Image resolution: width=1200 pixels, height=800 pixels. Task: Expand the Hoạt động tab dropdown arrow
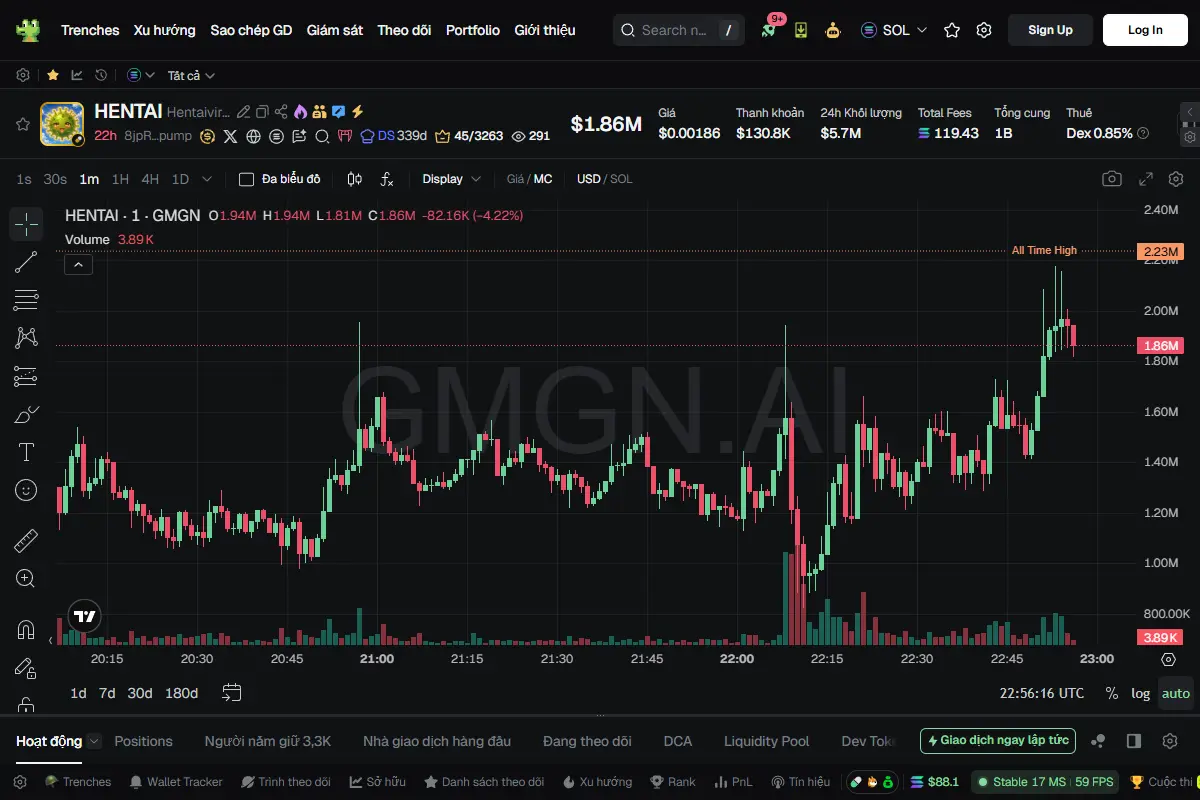tap(94, 741)
